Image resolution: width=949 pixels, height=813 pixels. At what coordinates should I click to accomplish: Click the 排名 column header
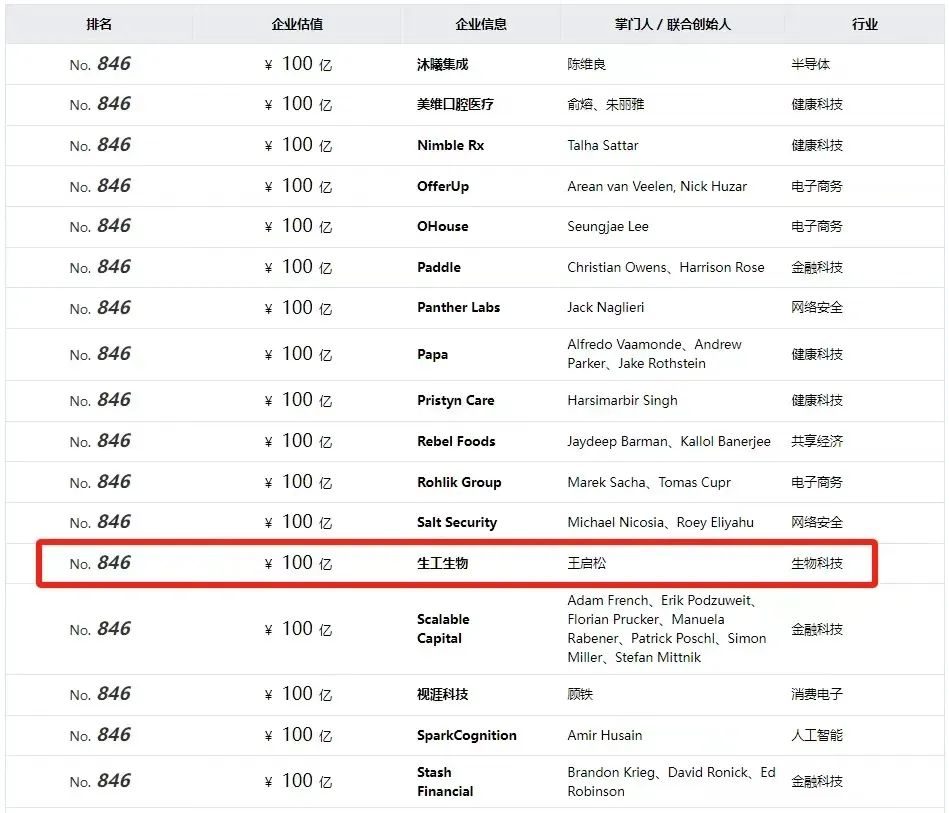(99, 24)
